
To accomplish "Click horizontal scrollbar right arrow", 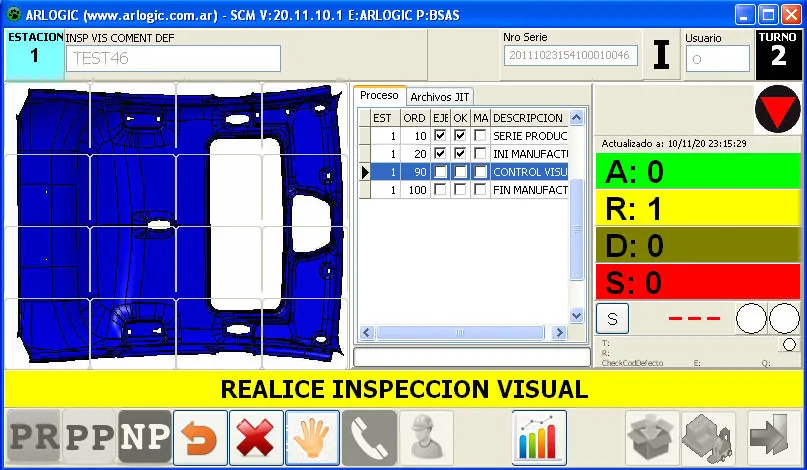I will tap(559, 333).
